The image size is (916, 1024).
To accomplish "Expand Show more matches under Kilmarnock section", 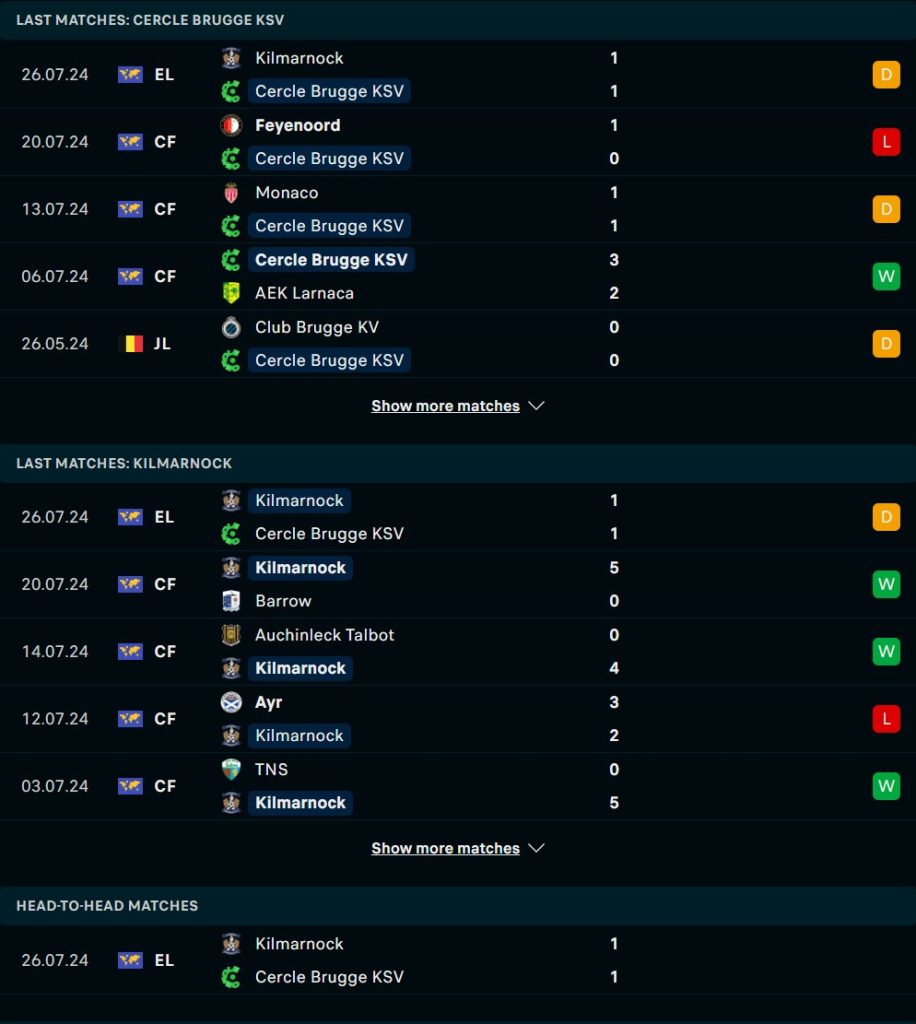I will point(445,848).
